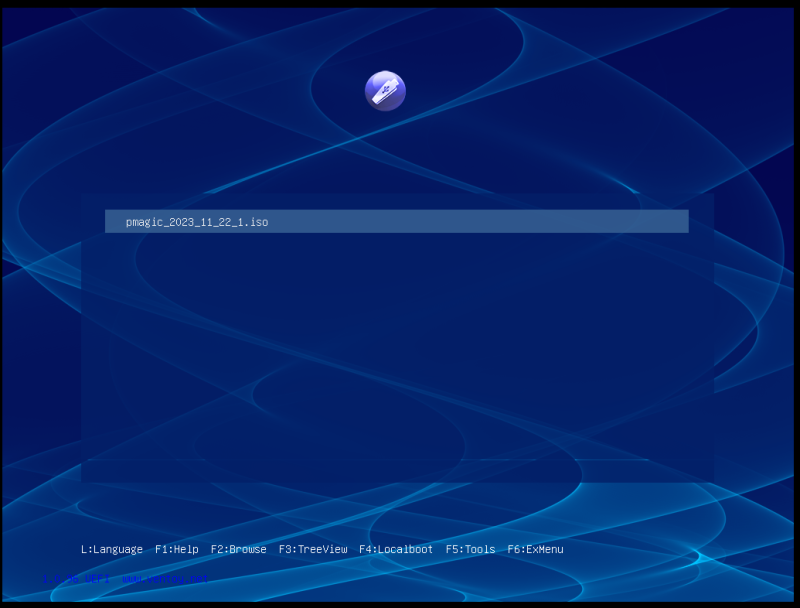Open the L:Language option

click(112, 549)
